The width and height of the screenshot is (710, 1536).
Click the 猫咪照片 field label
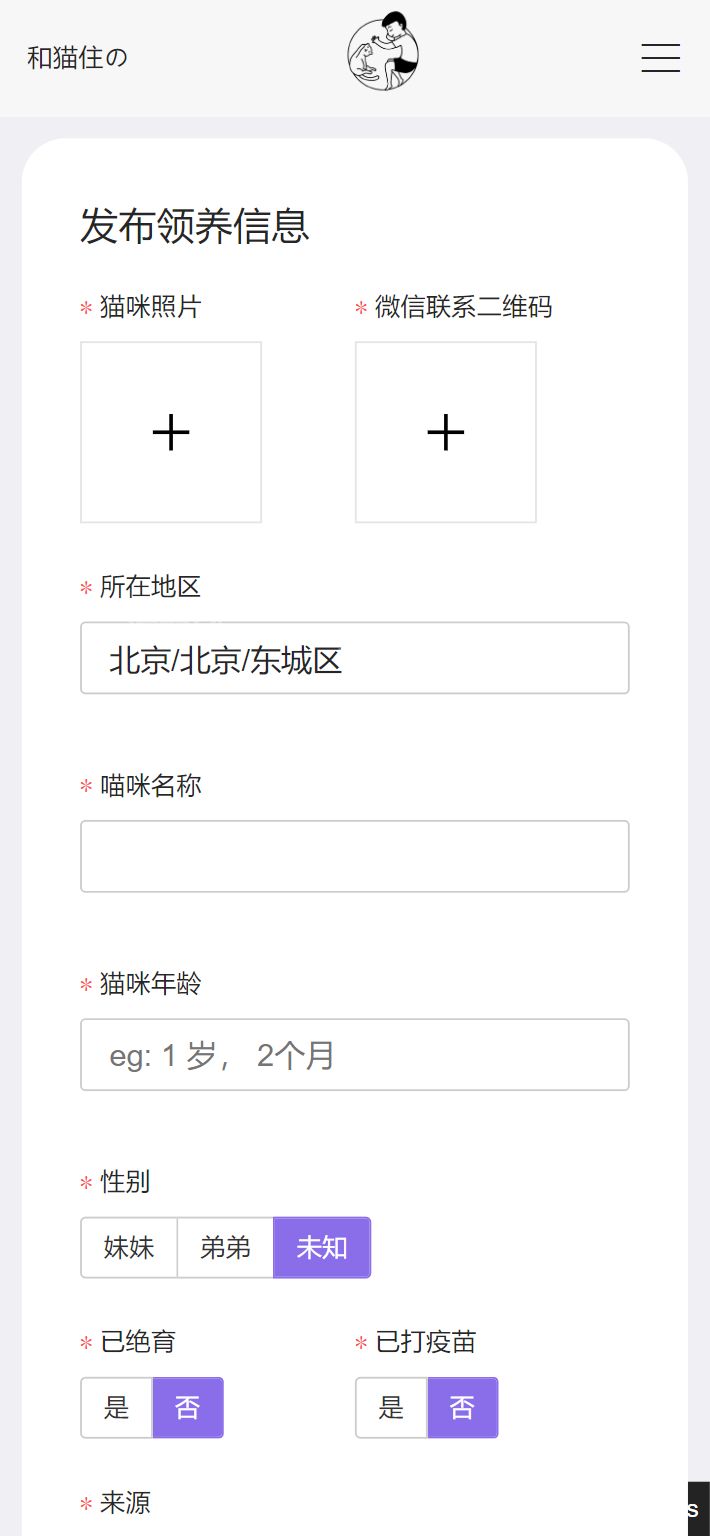point(150,307)
